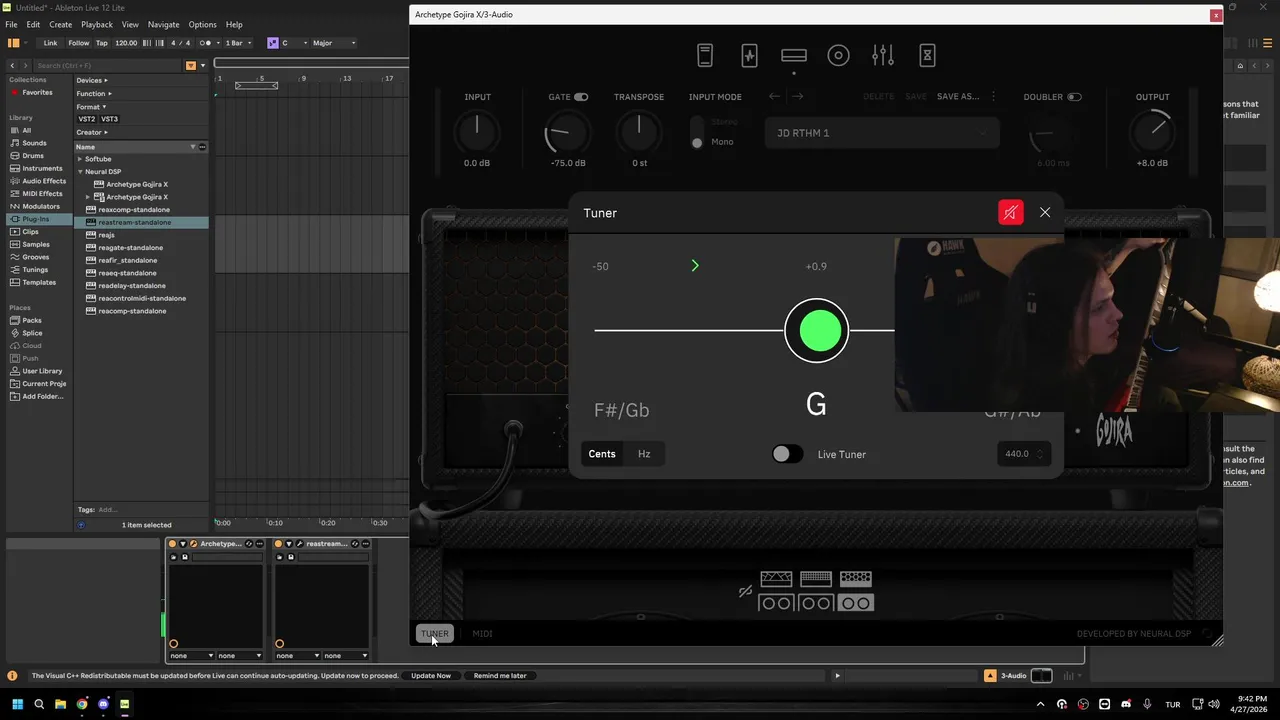Load the previous preset with left arrow
Screen dimensions: 1280x720
[x=774, y=97]
